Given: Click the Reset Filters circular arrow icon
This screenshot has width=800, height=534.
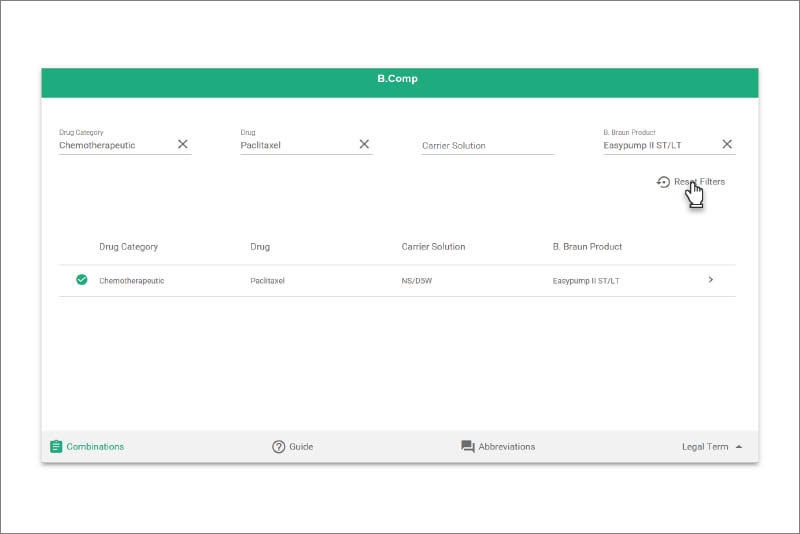Looking at the screenshot, I should [x=663, y=182].
